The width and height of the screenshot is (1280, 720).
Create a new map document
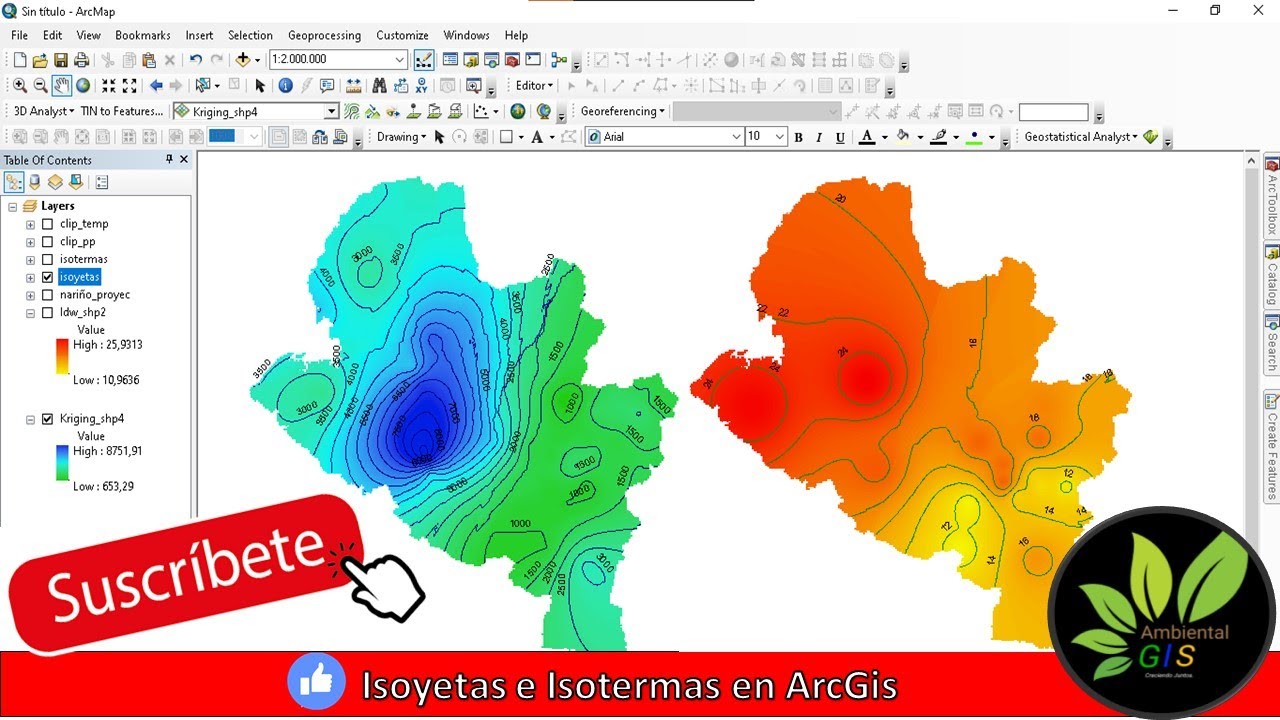click(x=19, y=60)
